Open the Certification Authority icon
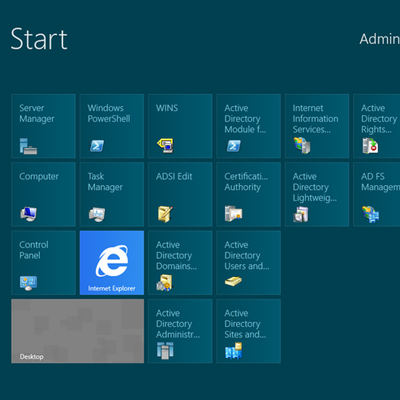 tap(234, 214)
